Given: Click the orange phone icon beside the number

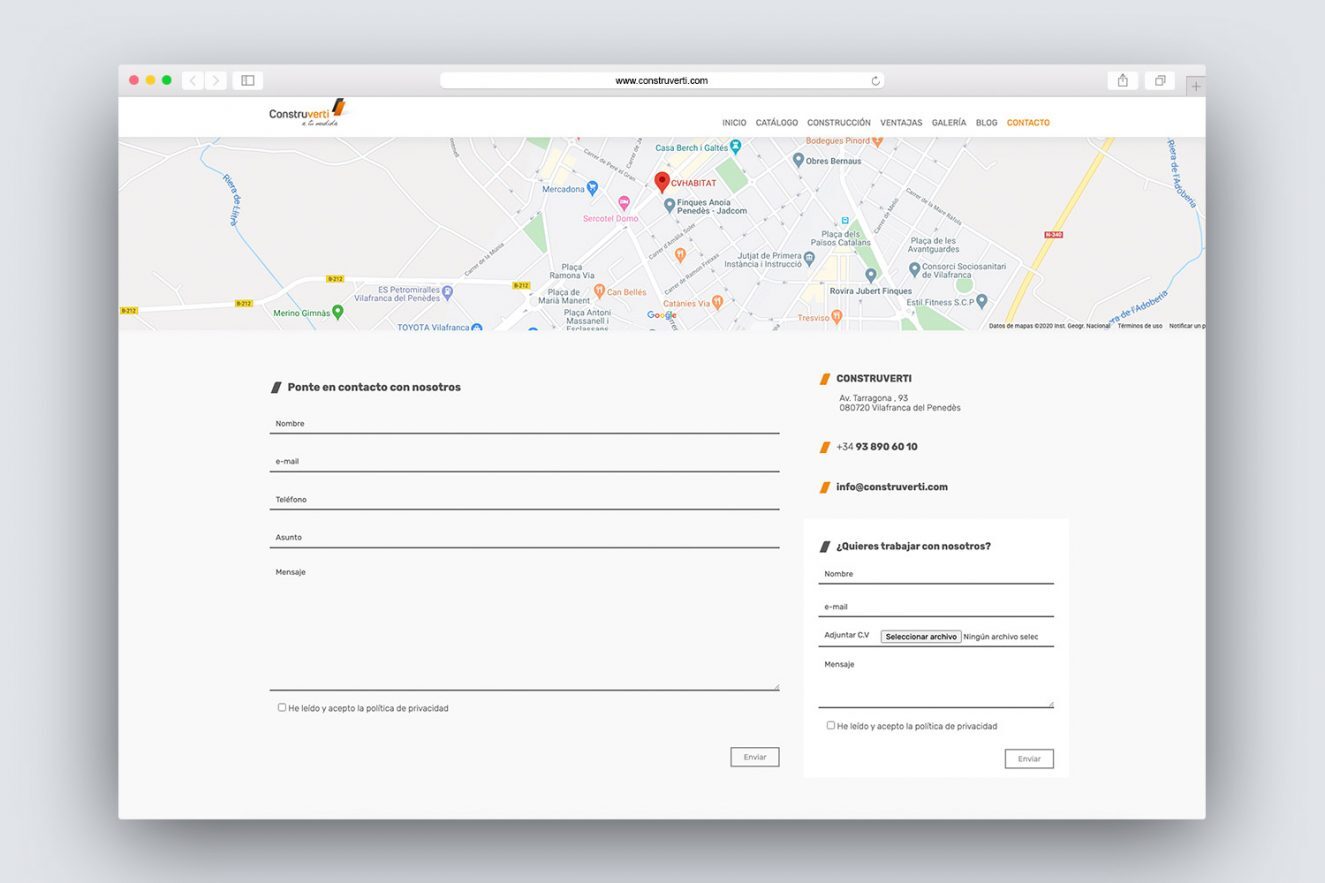Looking at the screenshot, I should pos(824,446).
